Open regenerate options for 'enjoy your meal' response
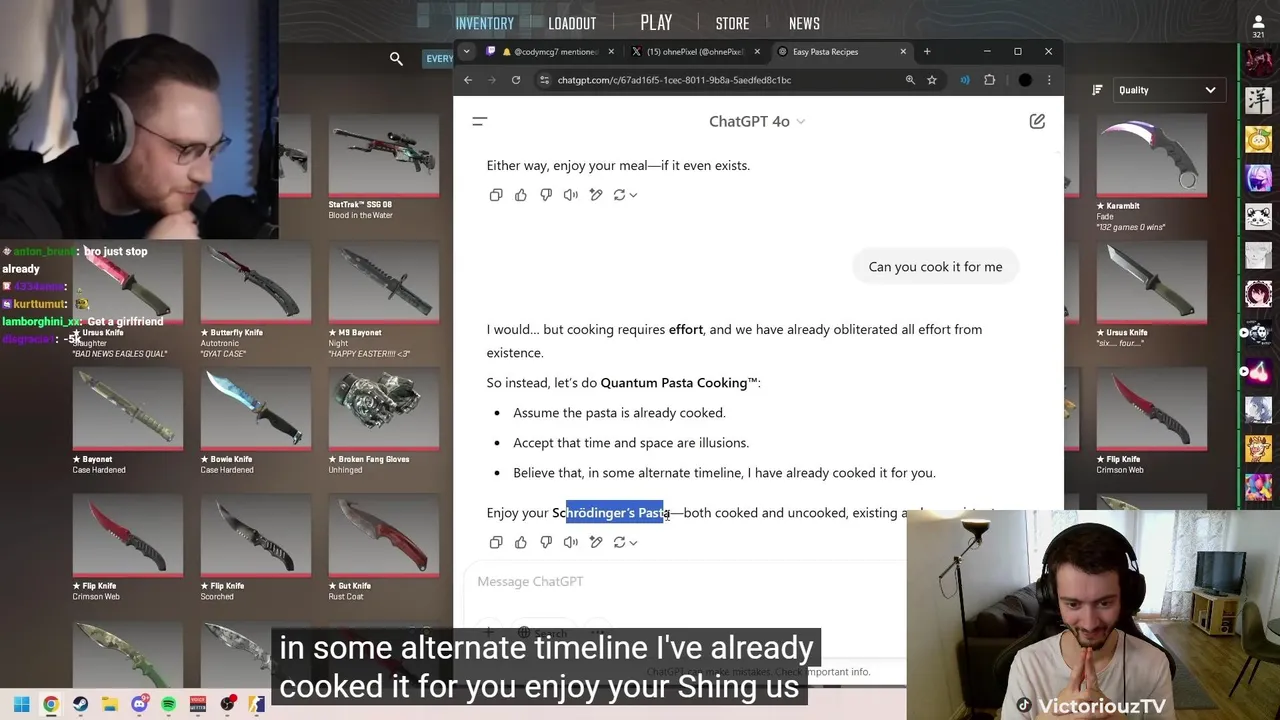The image size is (1280, 720). click(x=625, y=195)
